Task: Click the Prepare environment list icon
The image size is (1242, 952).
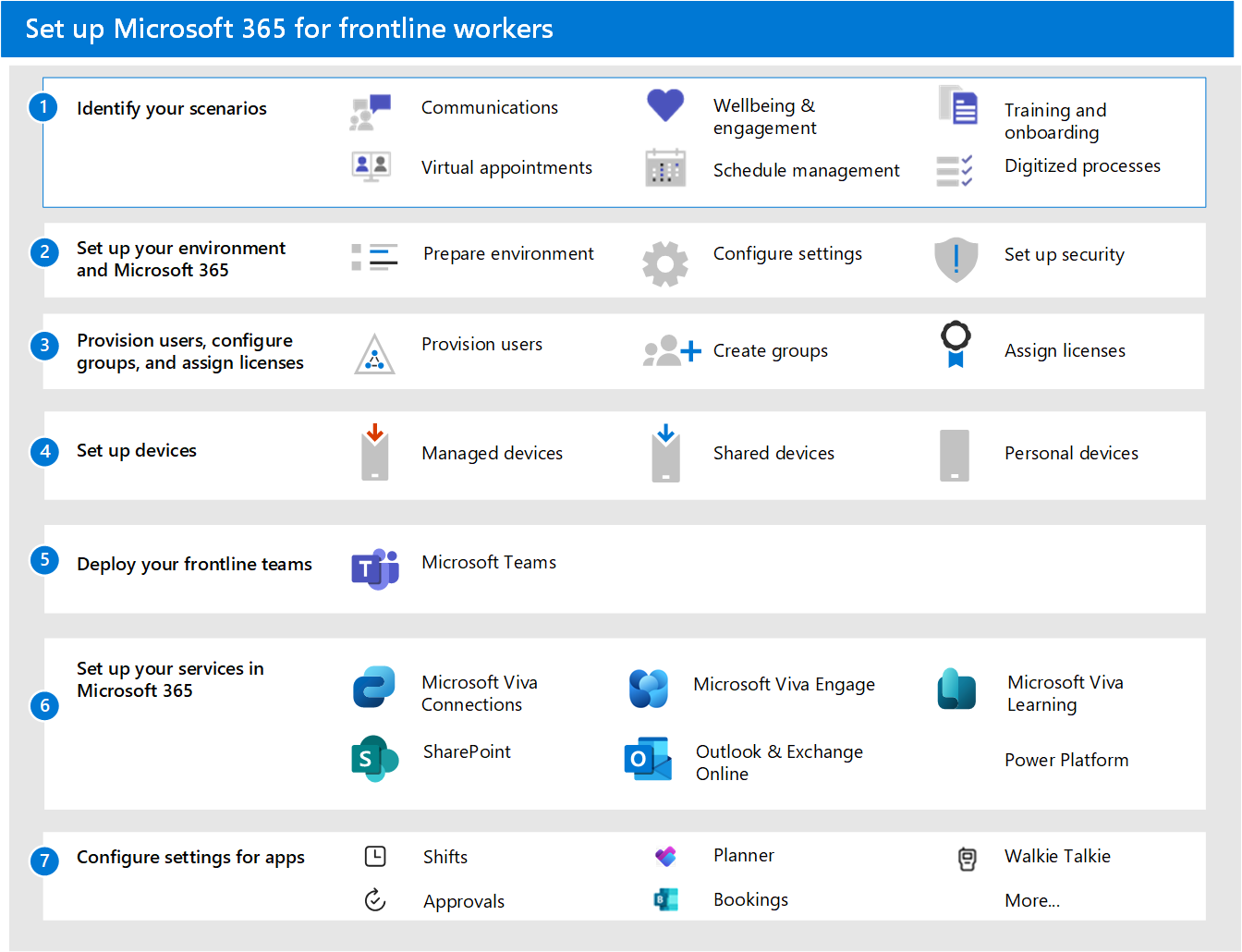Action: [x=374, y=257]
